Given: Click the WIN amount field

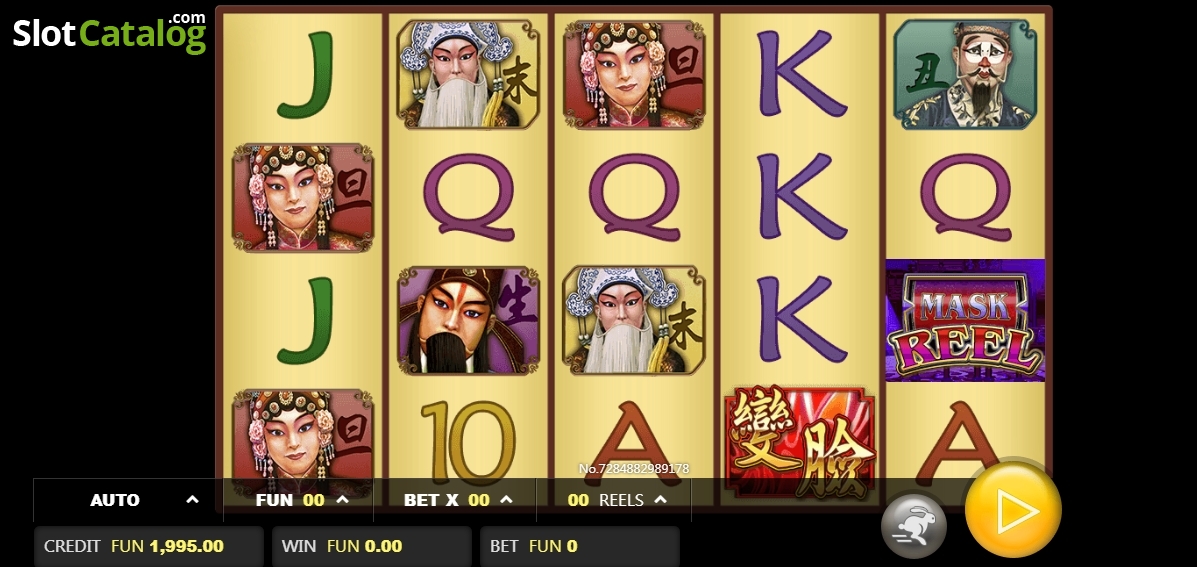Looking at the screenshot, I should coord(372,546).
